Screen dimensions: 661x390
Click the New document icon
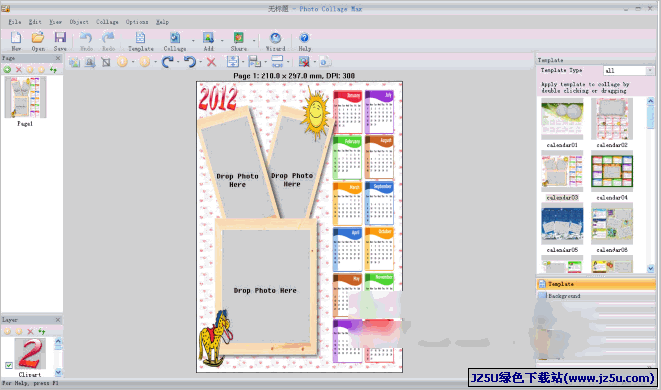pos(16,41)
